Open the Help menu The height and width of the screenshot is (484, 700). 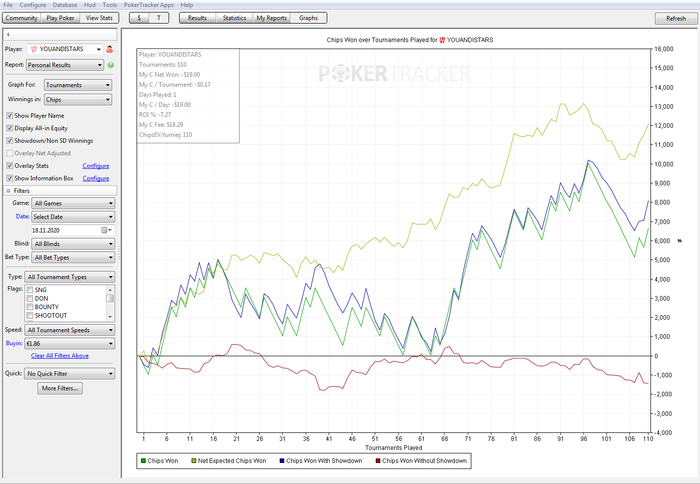(x=187, y=5)
